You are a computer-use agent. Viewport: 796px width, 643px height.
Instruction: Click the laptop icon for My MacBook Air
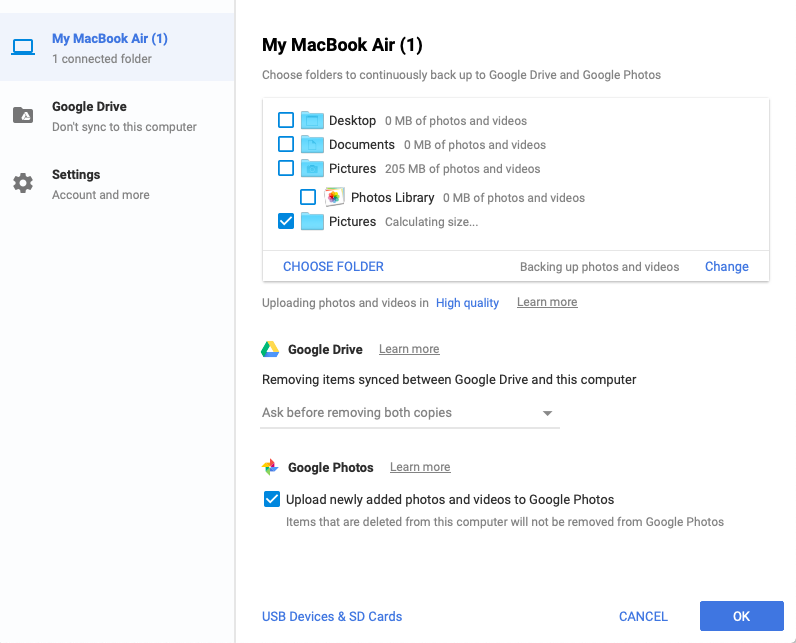[23, 47]
